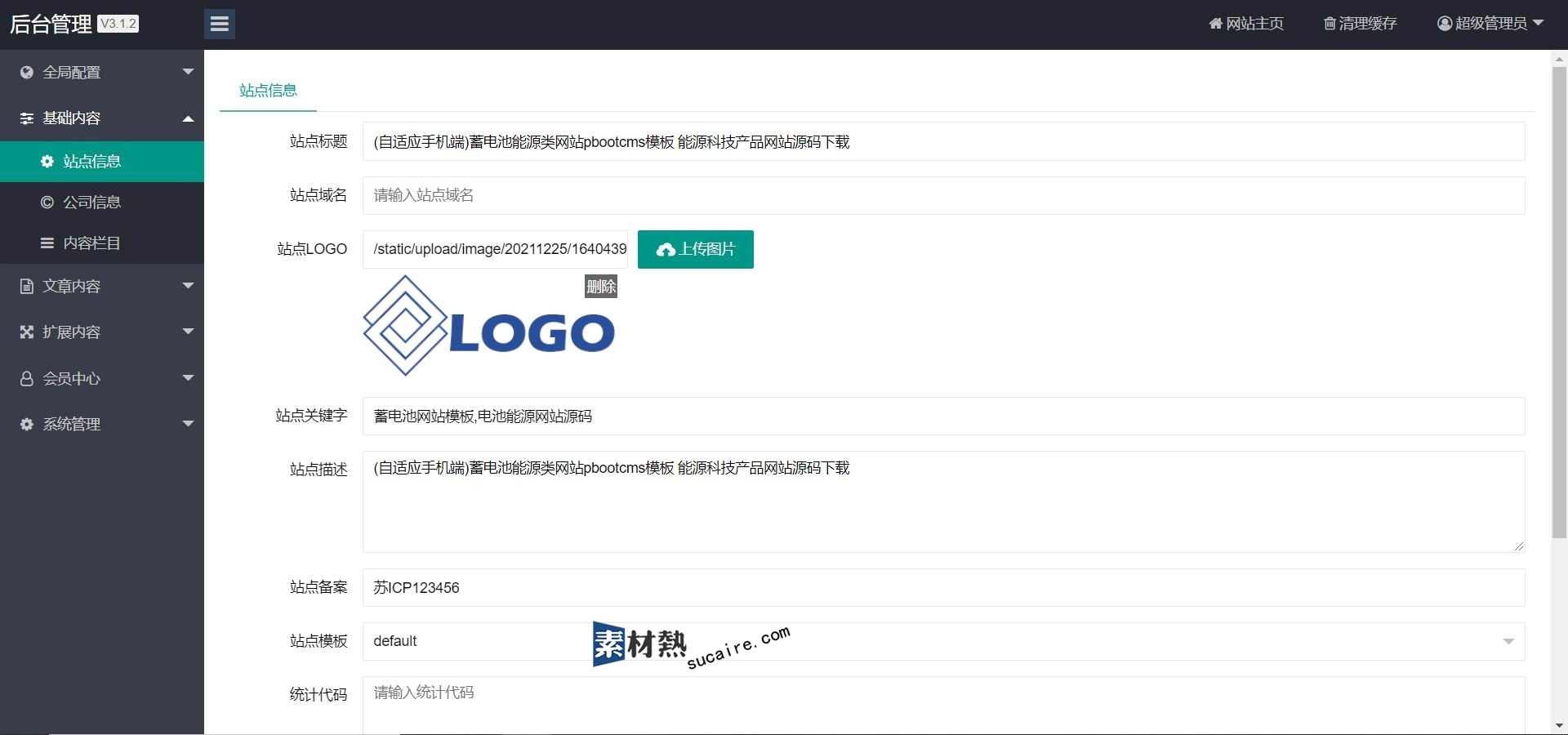
Task: Click the document icon beside 文章内容
Action: [x=27, y=286]
